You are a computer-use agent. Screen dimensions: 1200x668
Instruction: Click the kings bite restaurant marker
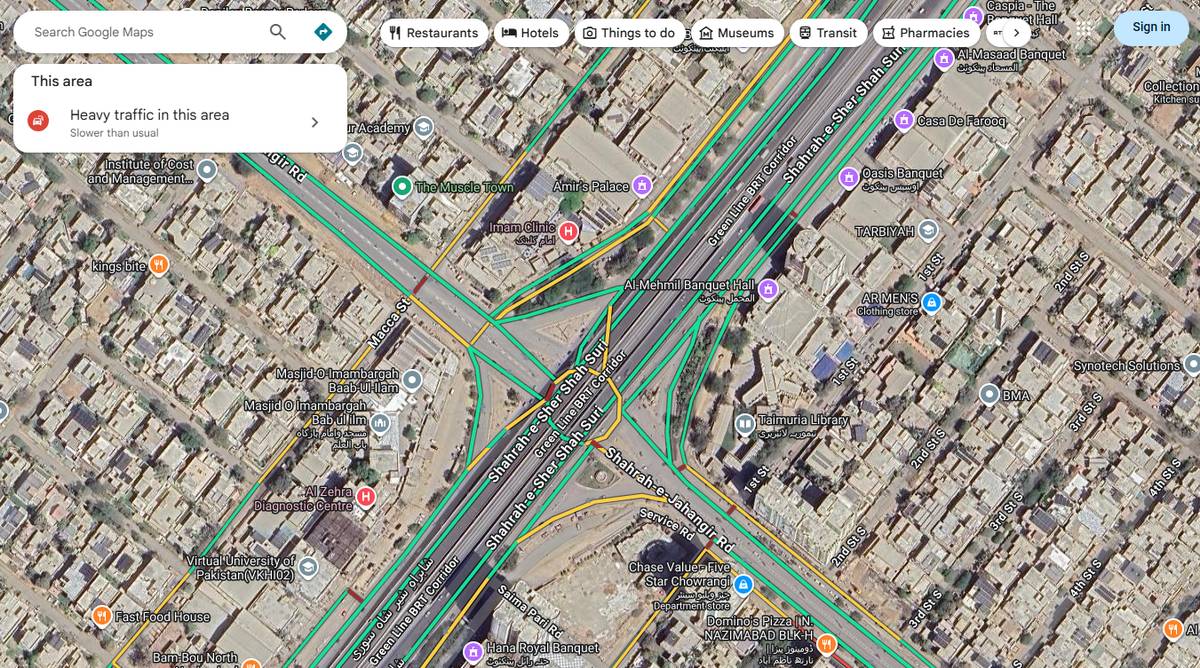[160, 265]
